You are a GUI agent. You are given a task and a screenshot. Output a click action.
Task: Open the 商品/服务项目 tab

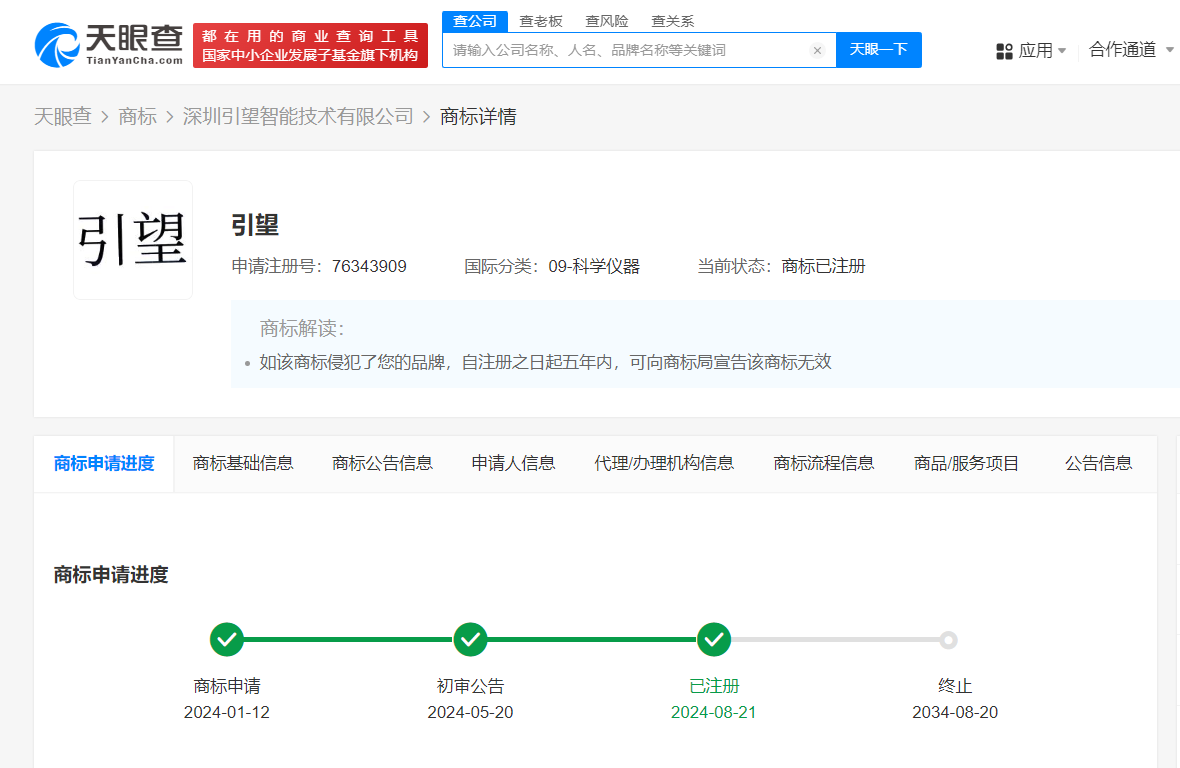click(966, 463)
